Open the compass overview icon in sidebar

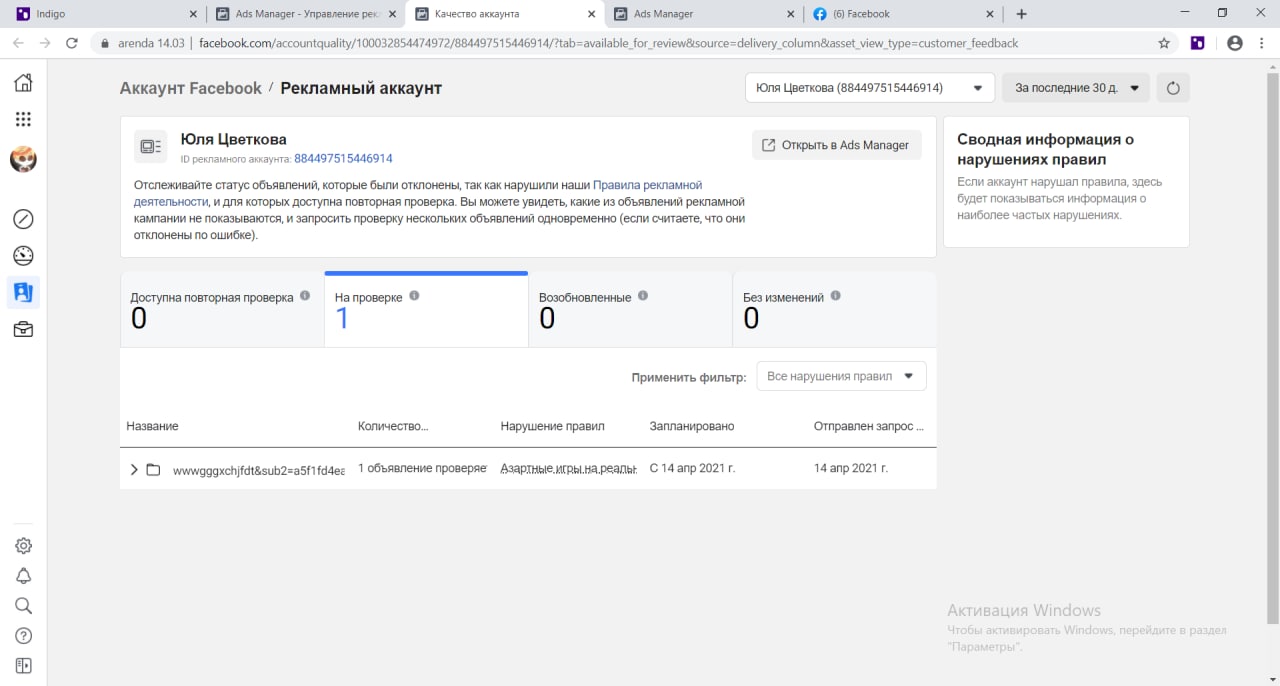point(23,219)
